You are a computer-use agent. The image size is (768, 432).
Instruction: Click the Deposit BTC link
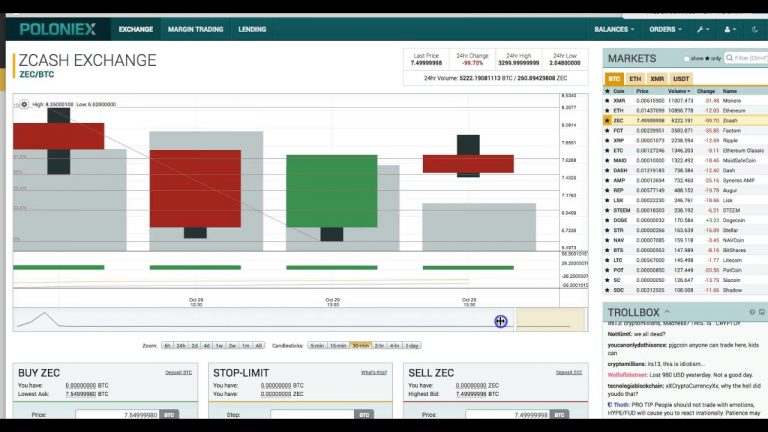coord(178,373)
